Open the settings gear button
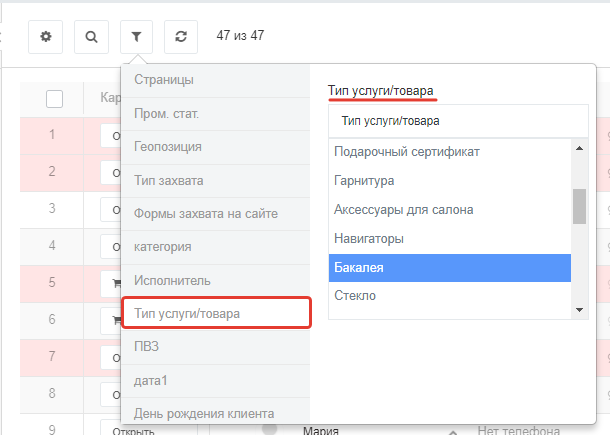 point(46,37)
